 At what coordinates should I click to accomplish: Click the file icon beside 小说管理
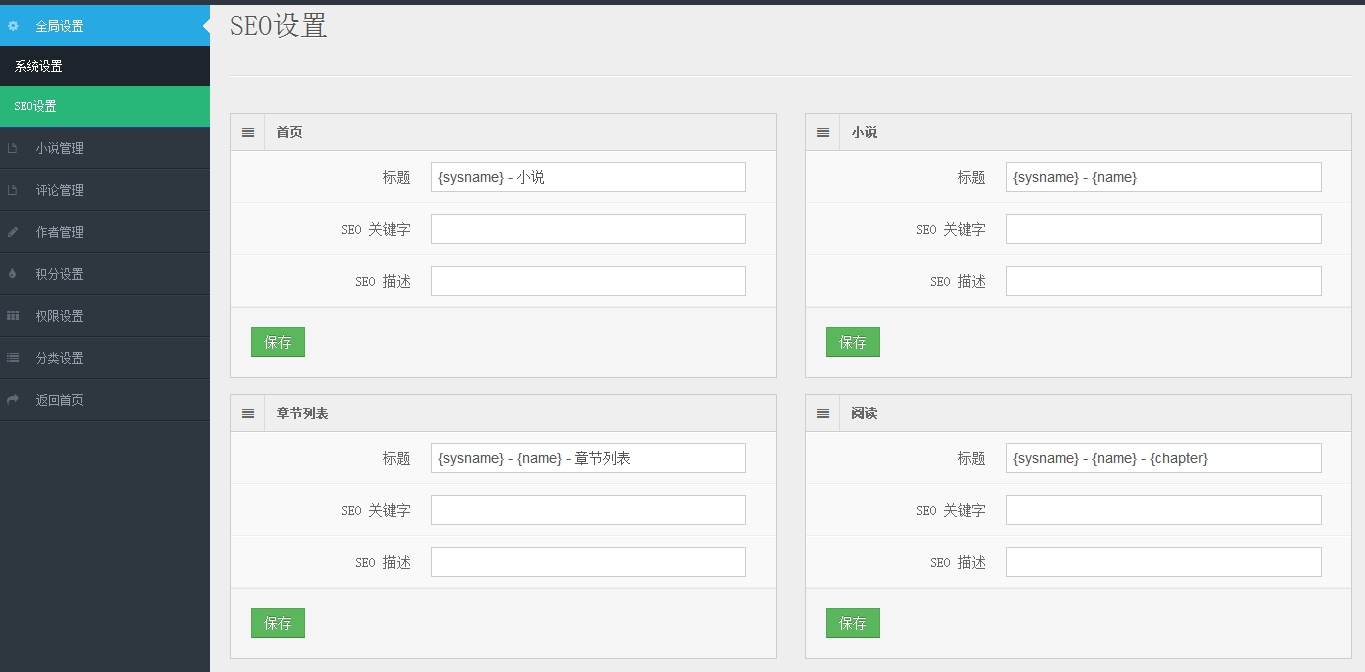(13, 148)
